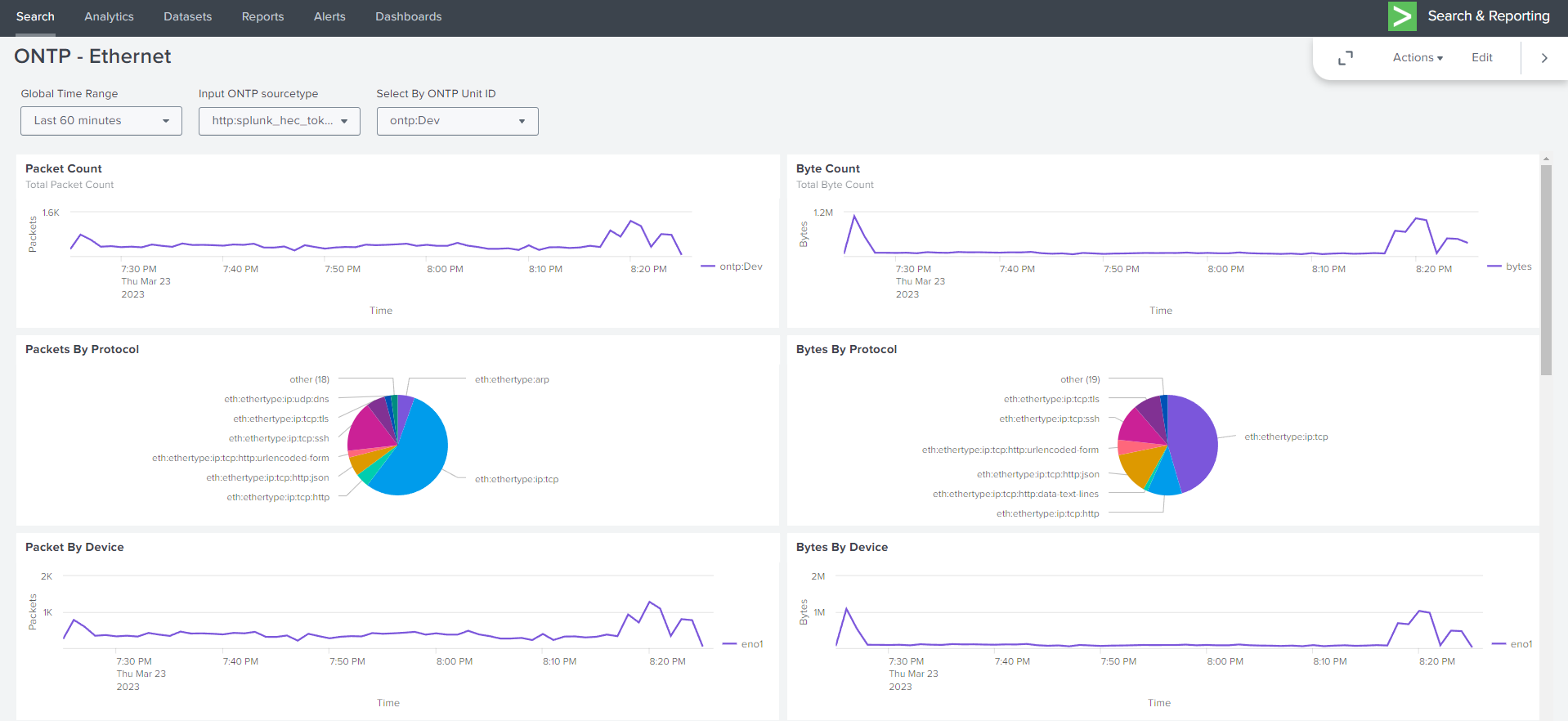Go to the Dashboards tab
The width and height of the screenshot is (1568, 721).
pyautogui.click(x=408, y=17)
